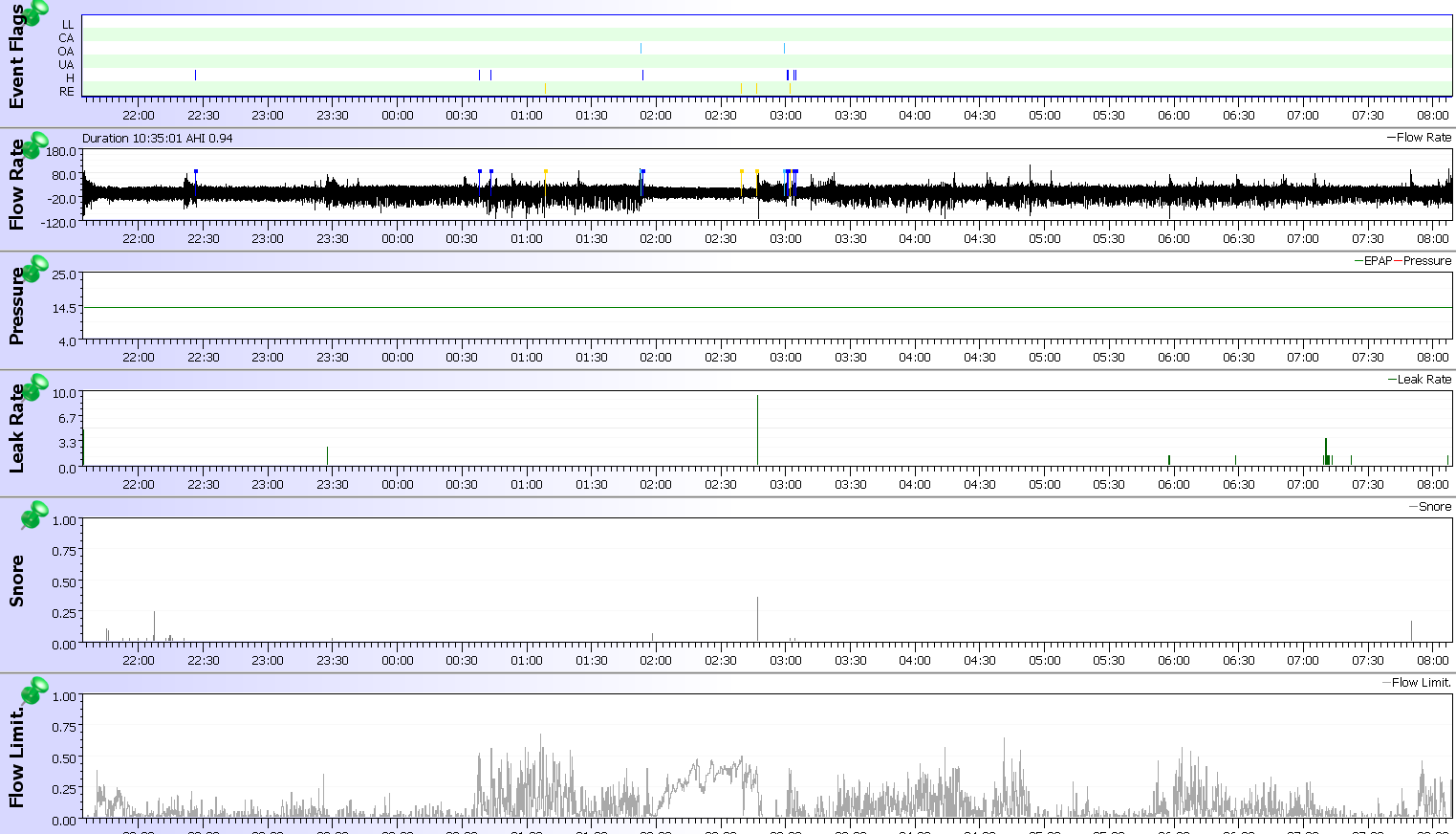Unpin the Flow Limit graph via its pin

click(35, 691)
